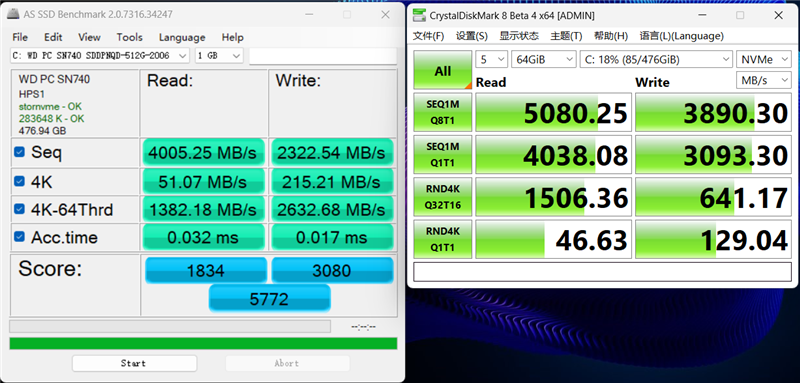Click the read access time 0.032 ms
The width and height of the screenshot is (800, 383).
click(204, 237)
